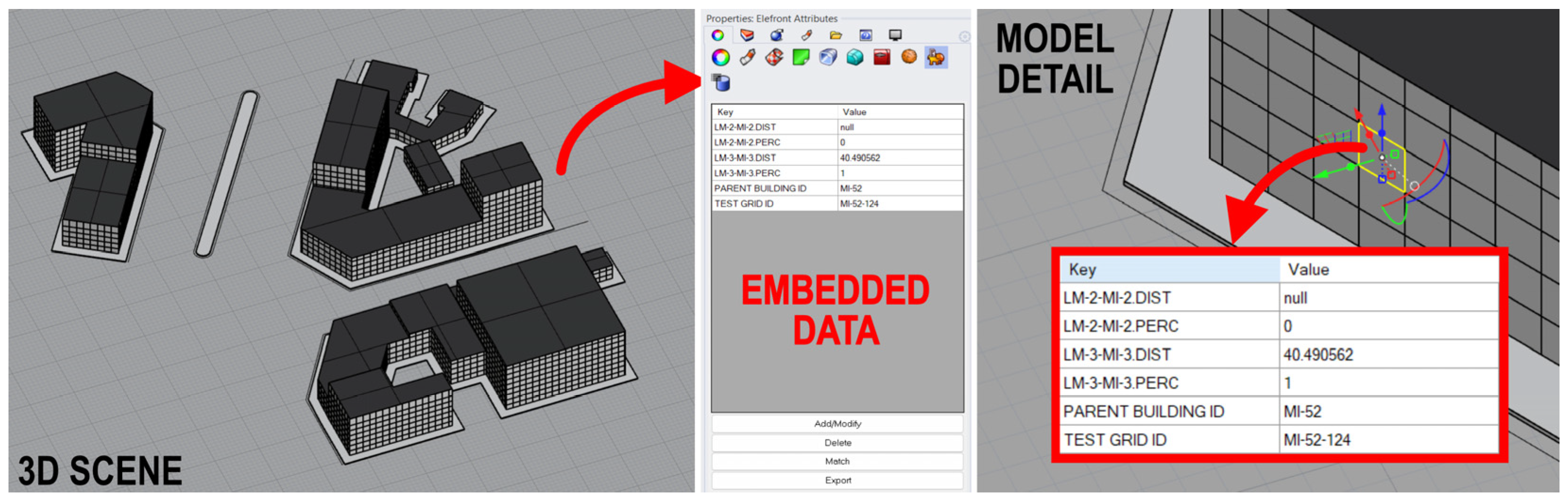1568x500 pixels.
Task: Select the highlighted Elefront Attributes icon
Action: 936,58
